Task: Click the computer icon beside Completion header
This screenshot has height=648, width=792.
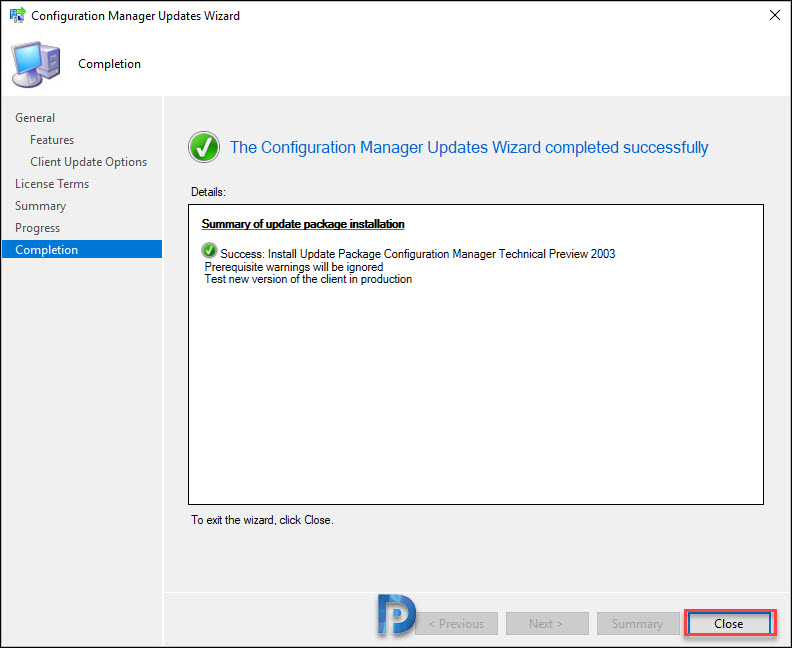Action: tap(36, 64)
